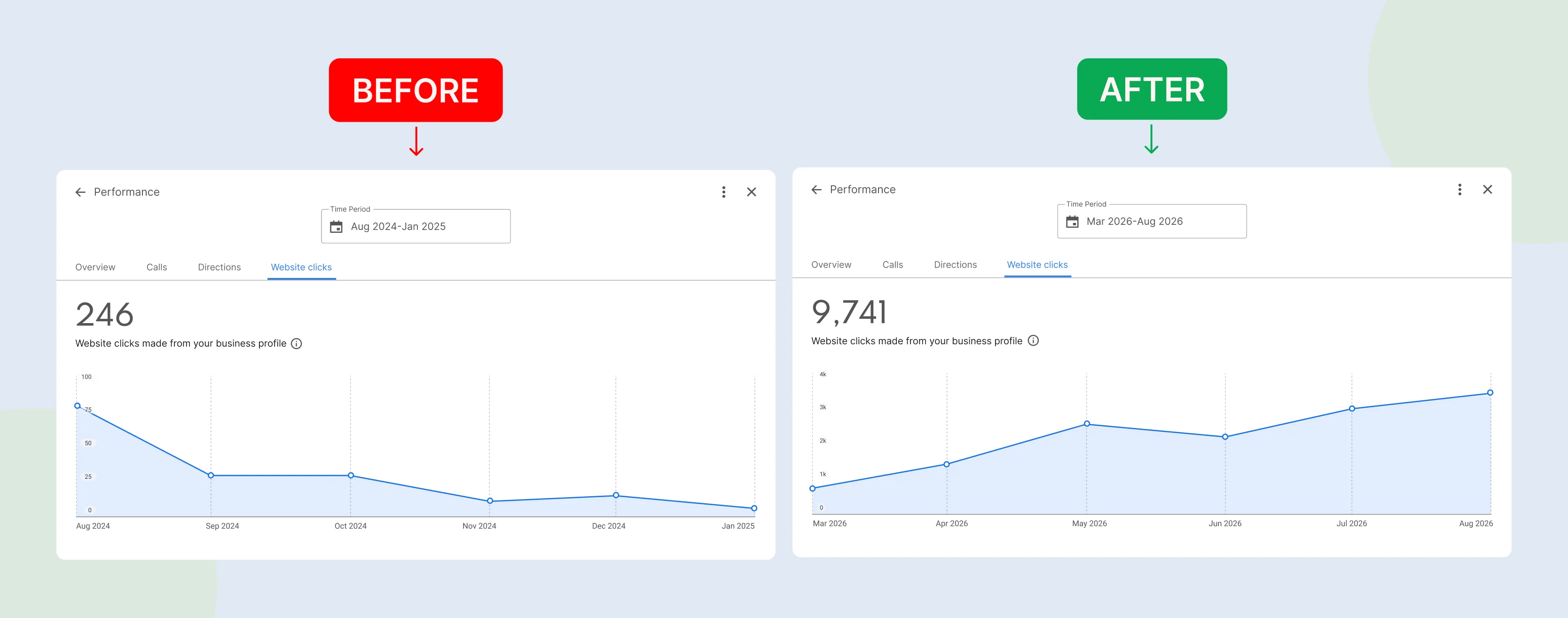Click the Dec 2024 data point on chart
The width and height of the screenshot is (1568, 618).
click(616, 496)
